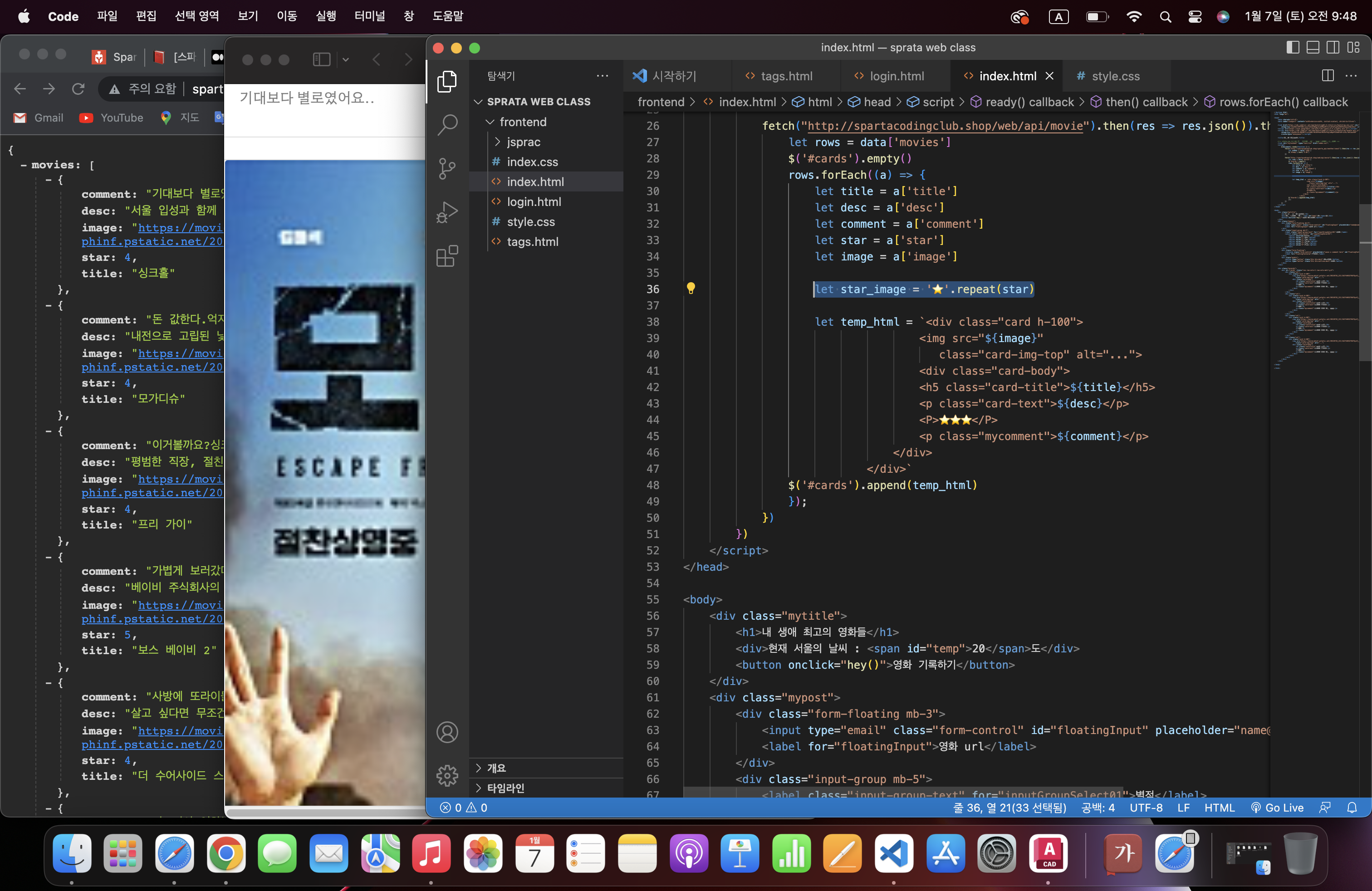Open the Run and Debug view
Viewport: 1372px width, 891px height.
click(447, 212)
